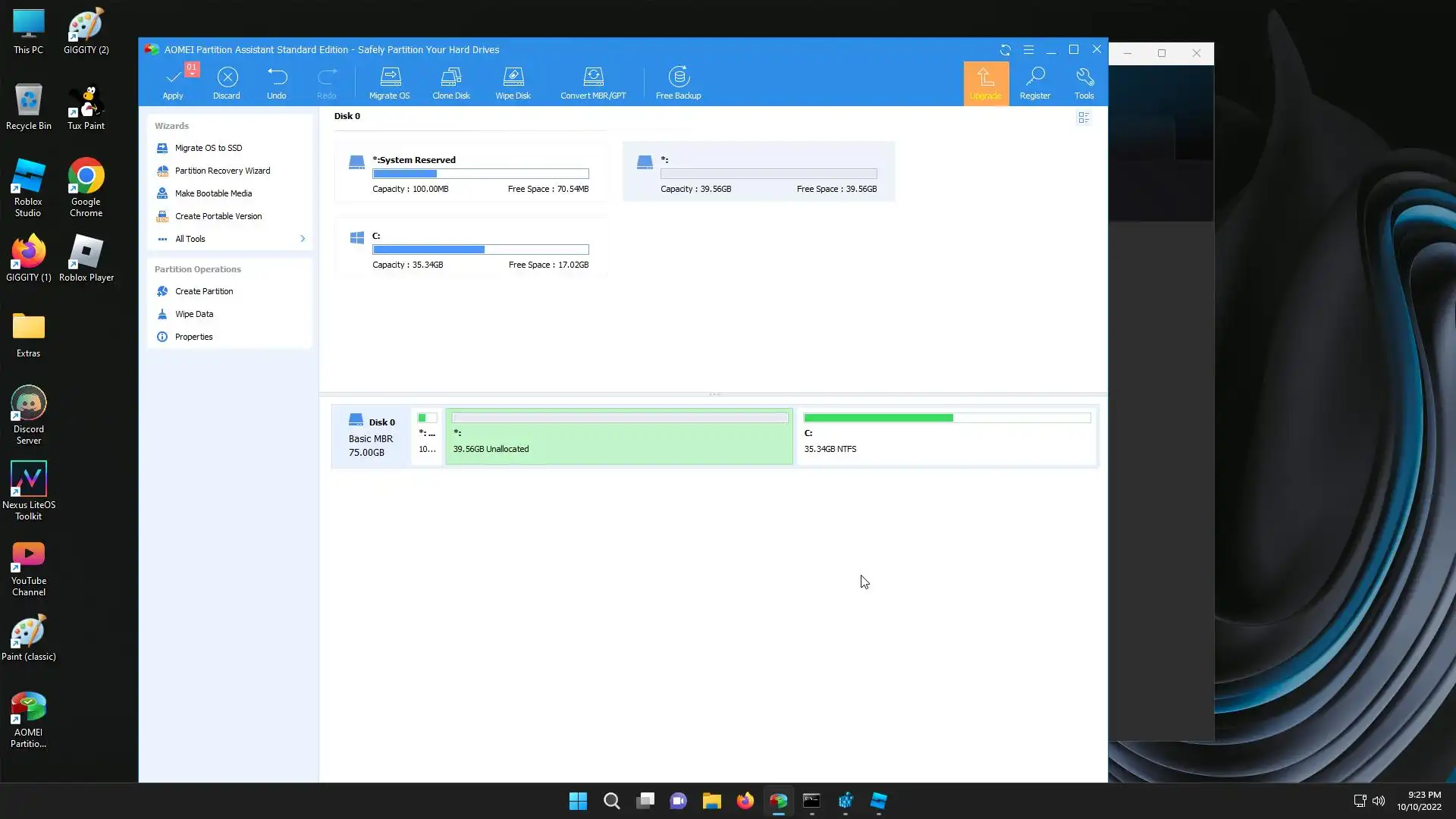The height and width of the screenshot is (819, 1456).
Task: Click the Tools wrench icon
Action: pos(1084,78)
